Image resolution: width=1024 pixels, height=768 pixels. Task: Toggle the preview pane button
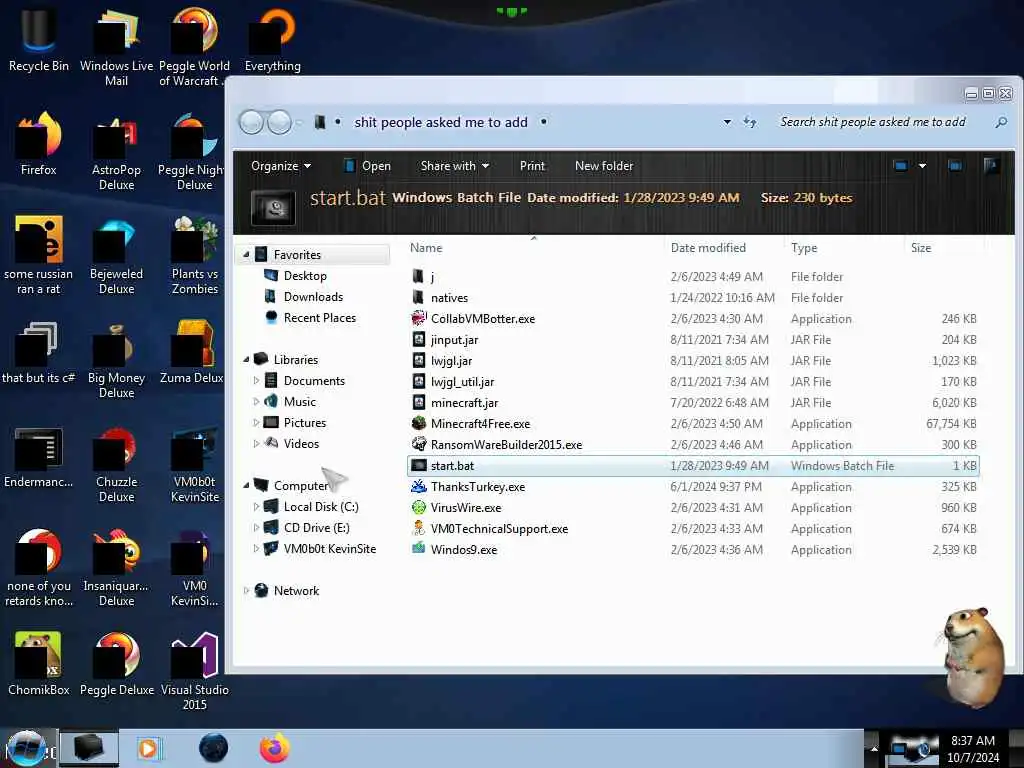(955, 166)
